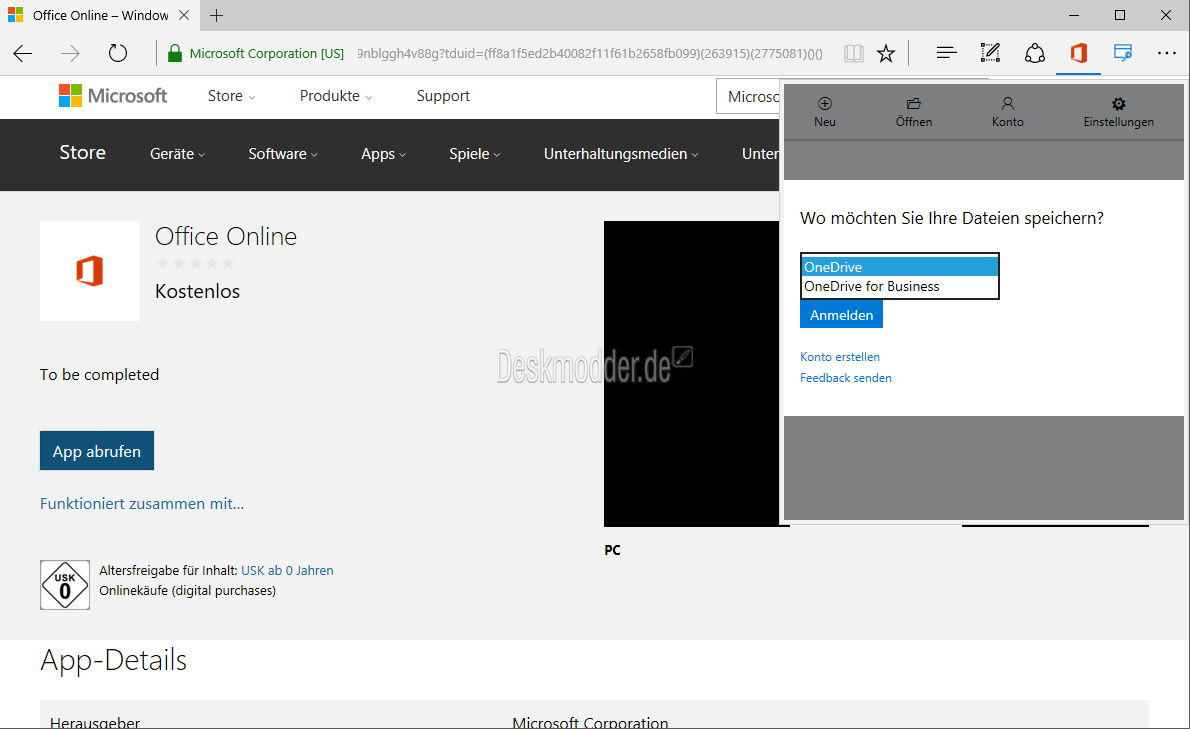Image resolution: width=1190 pixels, height=729 pixels.
Task: Open reading view book icon
Action: [x=854, y=53]
